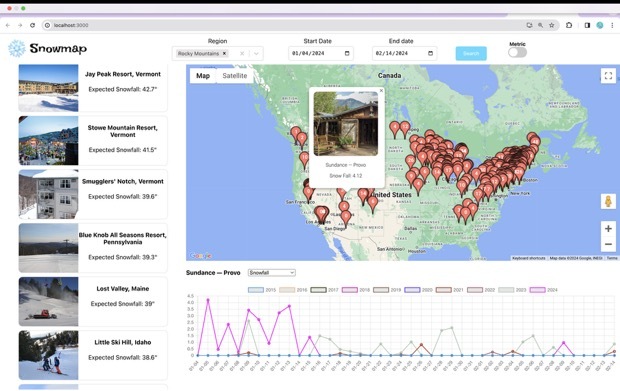Open the browser side panel icon
Viewport: 620px width, 391px height.
pos(587,25)
